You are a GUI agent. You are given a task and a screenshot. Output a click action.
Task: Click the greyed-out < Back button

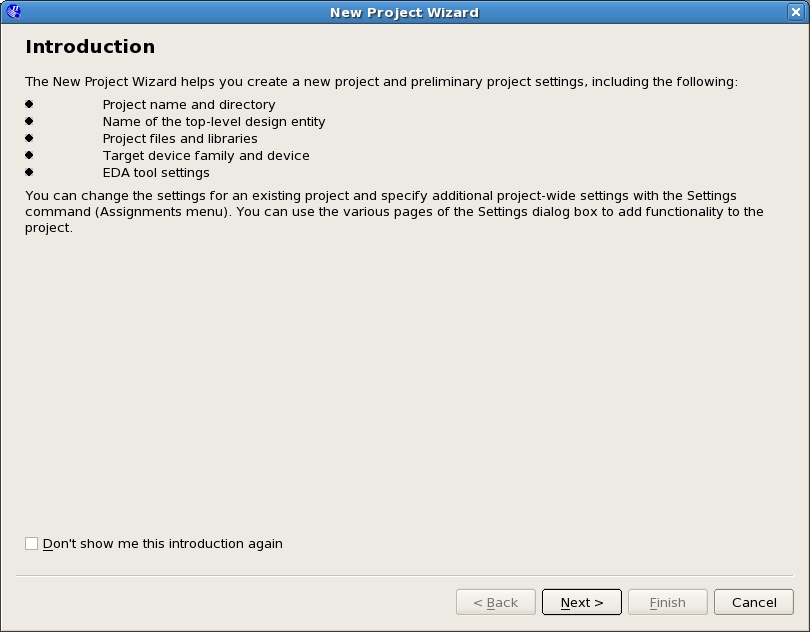[x=496, y=602]
